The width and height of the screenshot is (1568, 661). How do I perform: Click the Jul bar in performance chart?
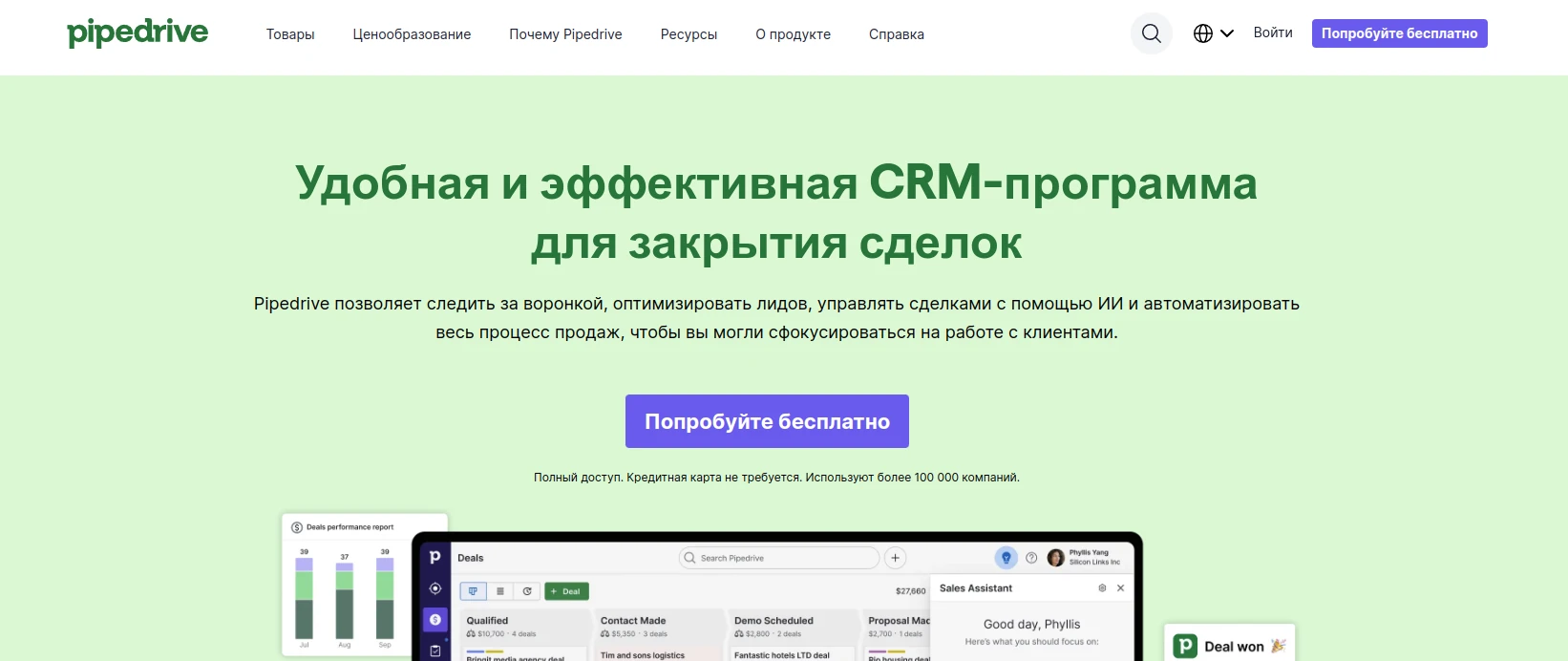pos(304,598)
